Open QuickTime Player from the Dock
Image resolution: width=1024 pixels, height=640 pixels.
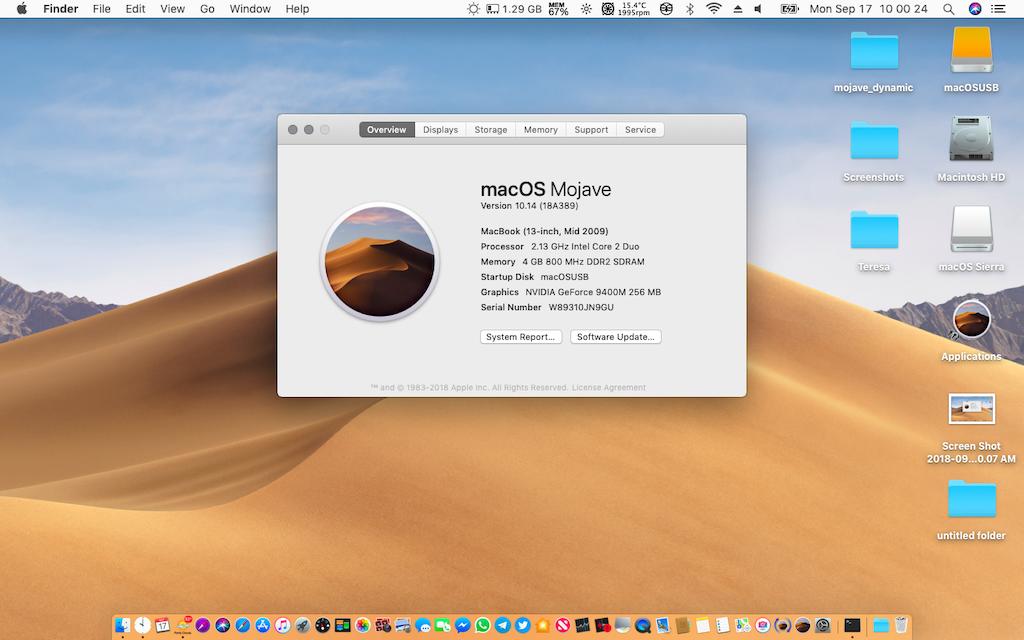pos(643,626)
